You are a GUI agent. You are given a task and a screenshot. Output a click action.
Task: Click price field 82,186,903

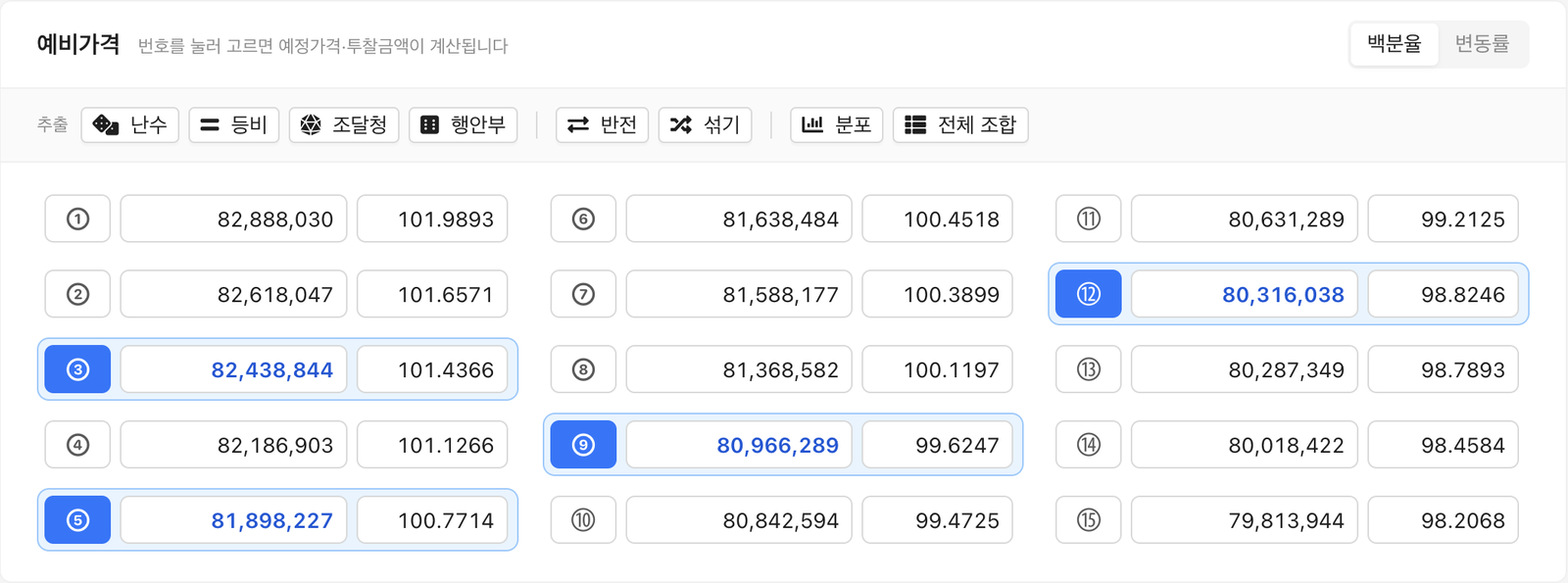coord(234,445)
